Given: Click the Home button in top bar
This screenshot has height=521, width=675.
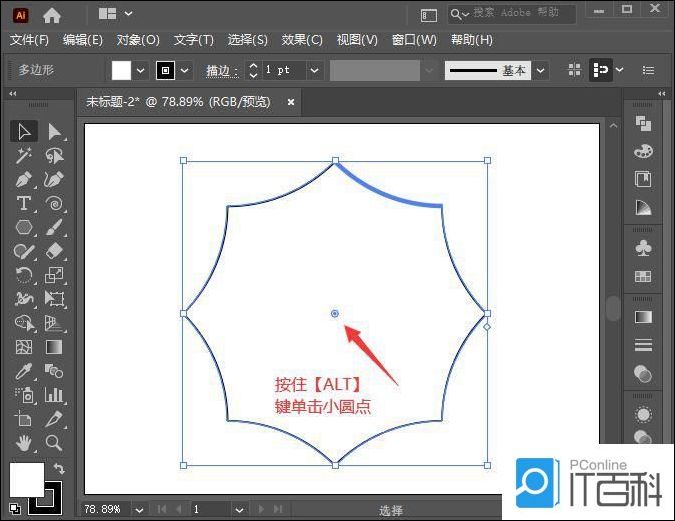Looking at the screenshot, I should (x=52, y=15).
